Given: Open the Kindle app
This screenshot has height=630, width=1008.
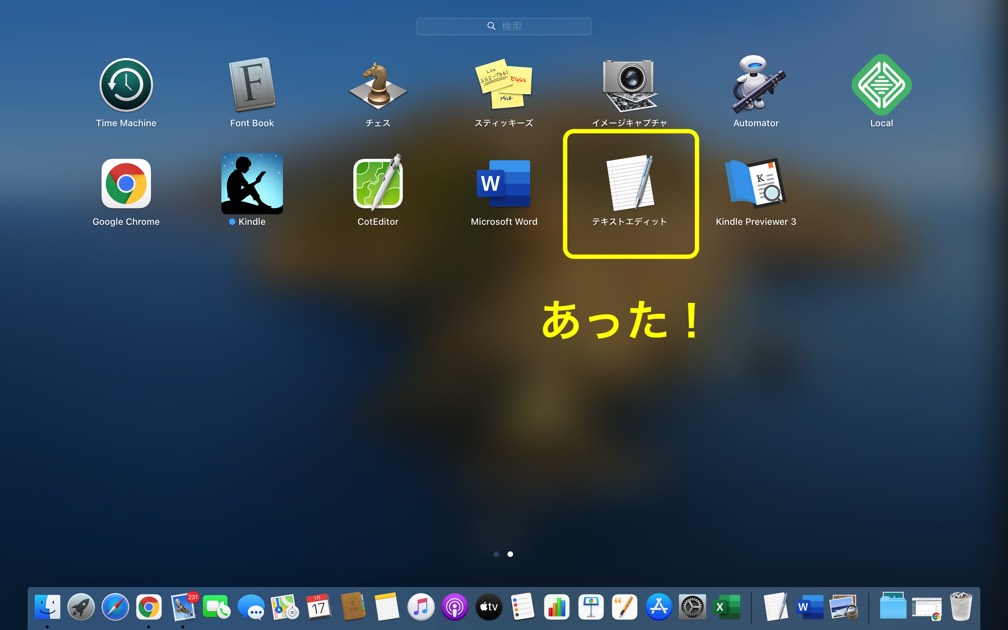Looking at the screenshot, I should coord(252,184).
